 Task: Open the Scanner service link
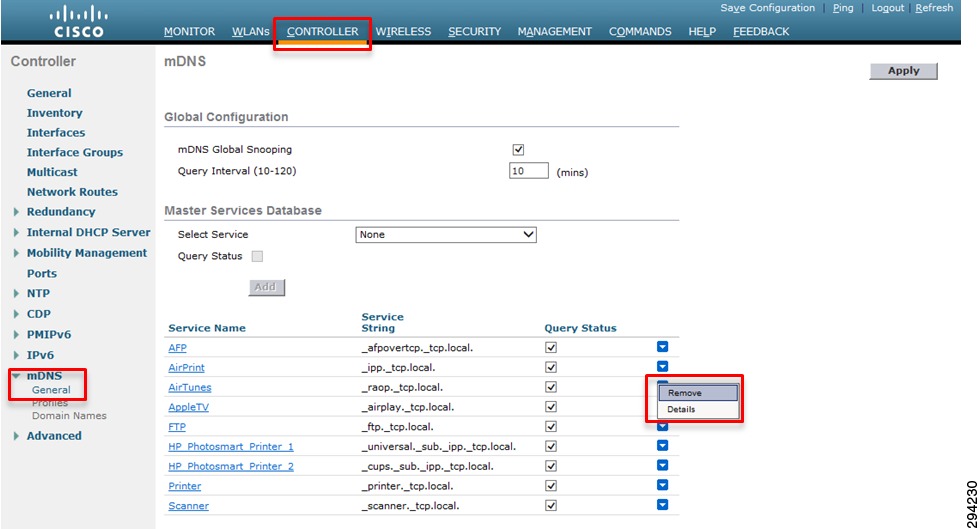[188, 506]
